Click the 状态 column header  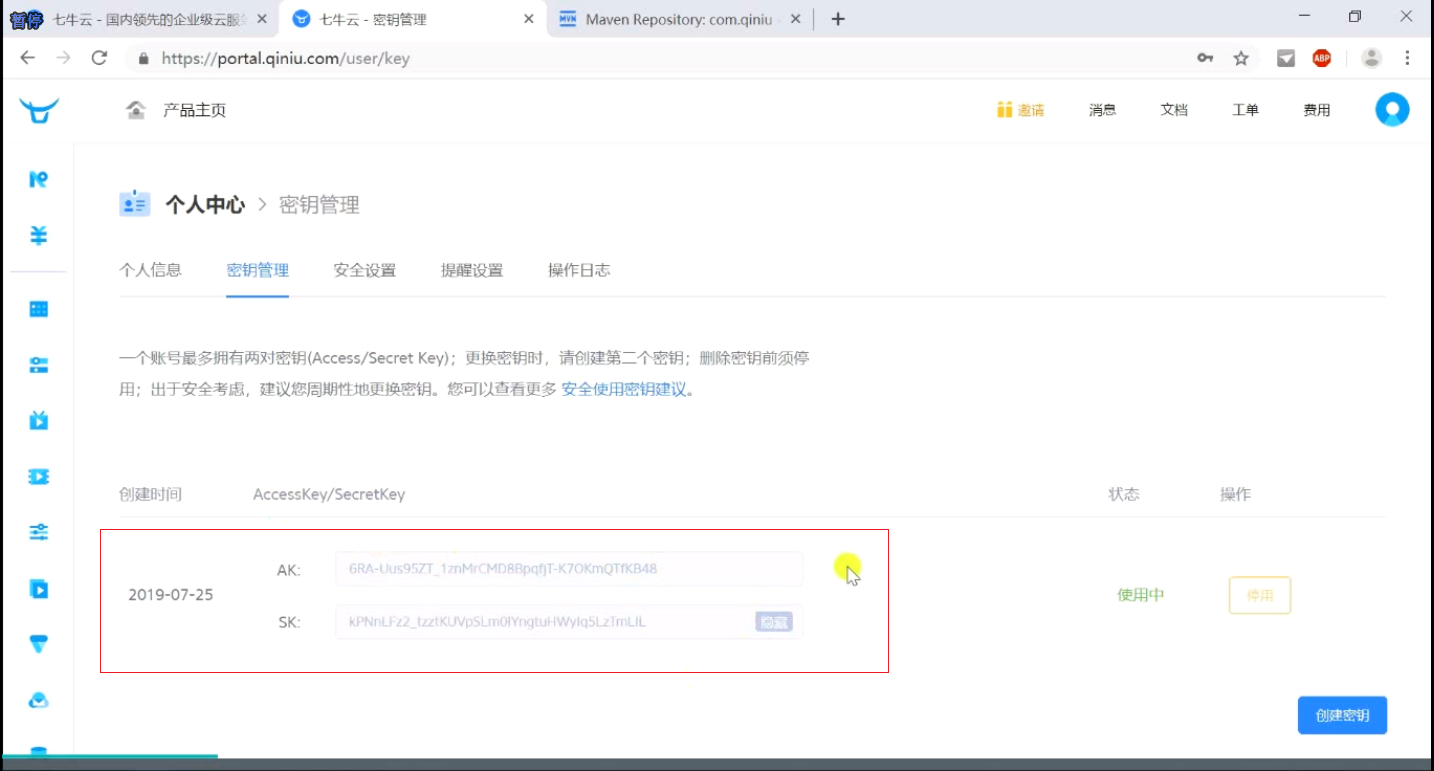click(1124, 494)
